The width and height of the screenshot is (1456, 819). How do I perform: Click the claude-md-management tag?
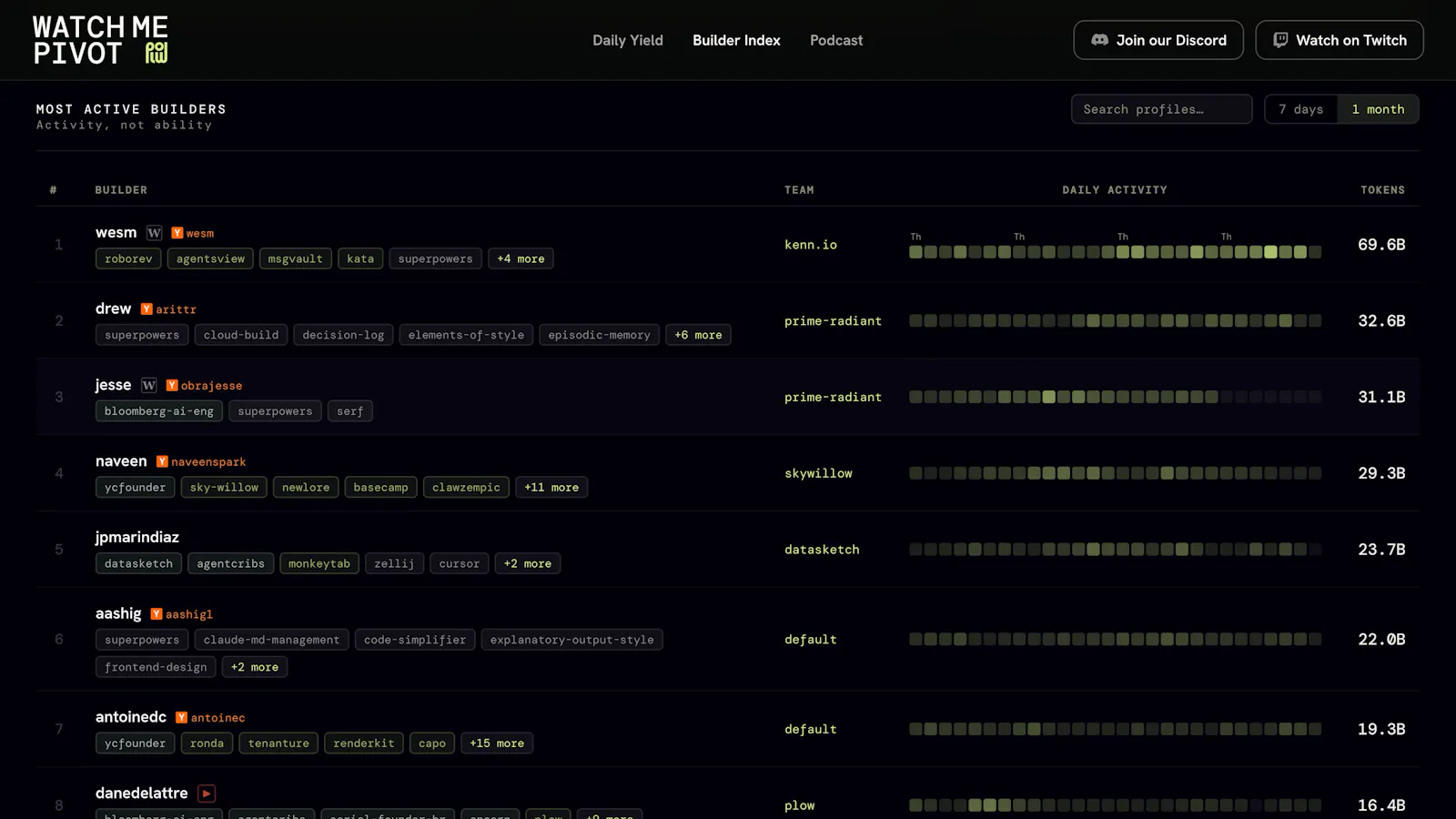(x=271, y=640)
